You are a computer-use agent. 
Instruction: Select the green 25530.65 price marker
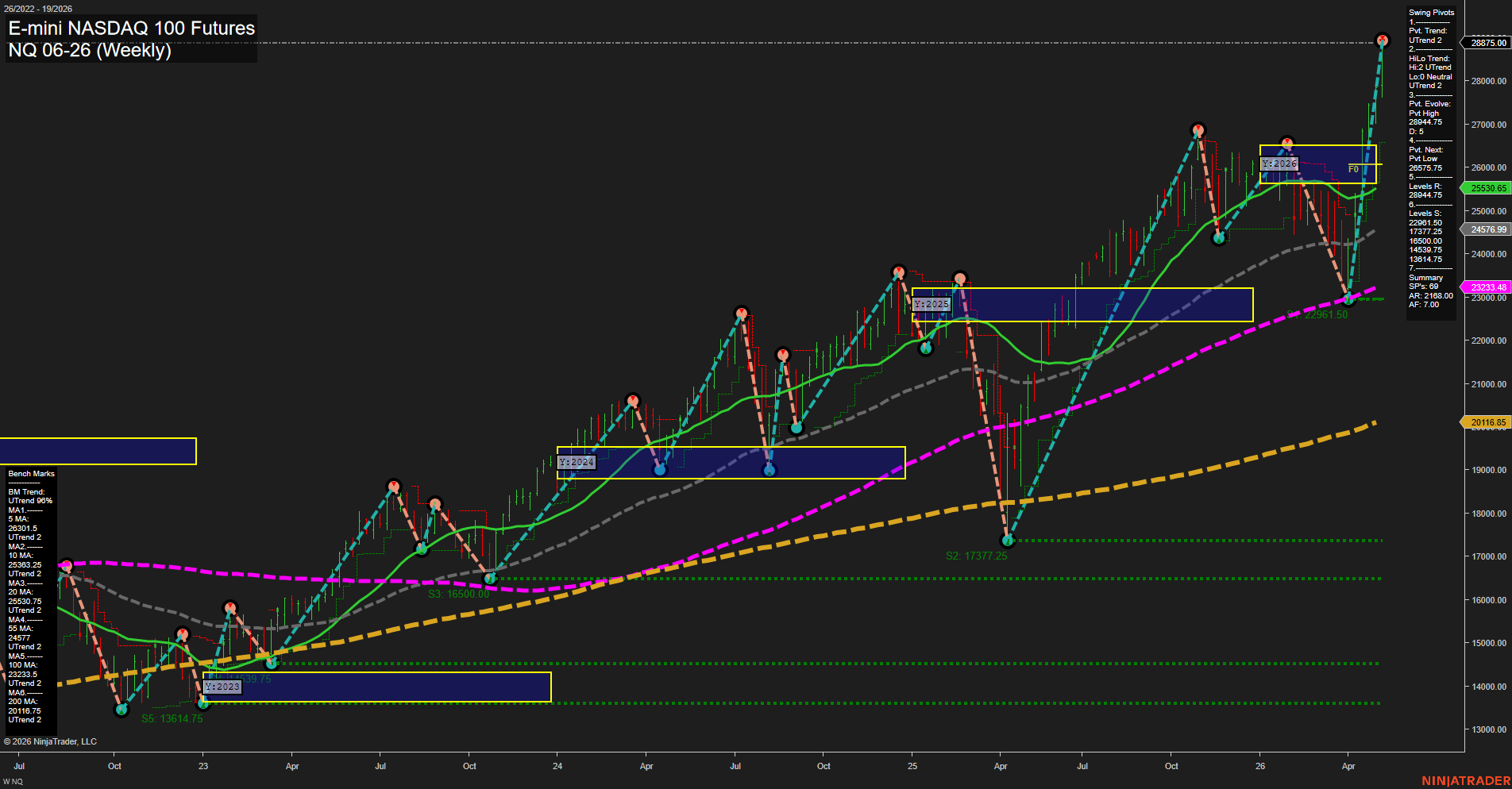[1487, 188]
